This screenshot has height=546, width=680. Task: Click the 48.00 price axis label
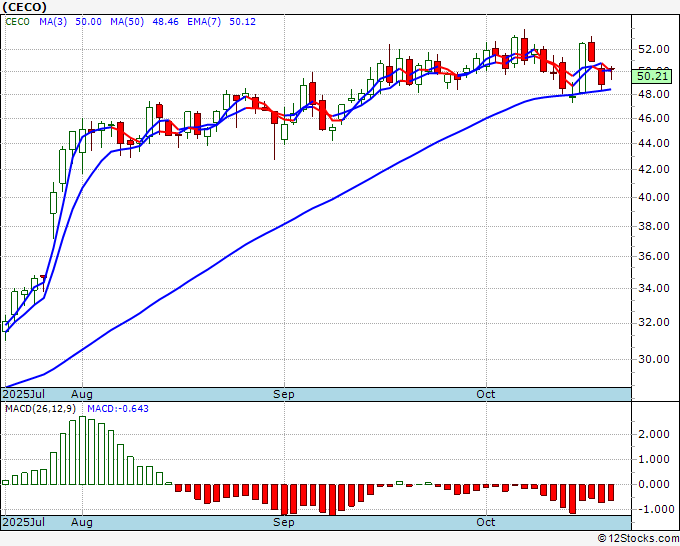click(654, 94)
